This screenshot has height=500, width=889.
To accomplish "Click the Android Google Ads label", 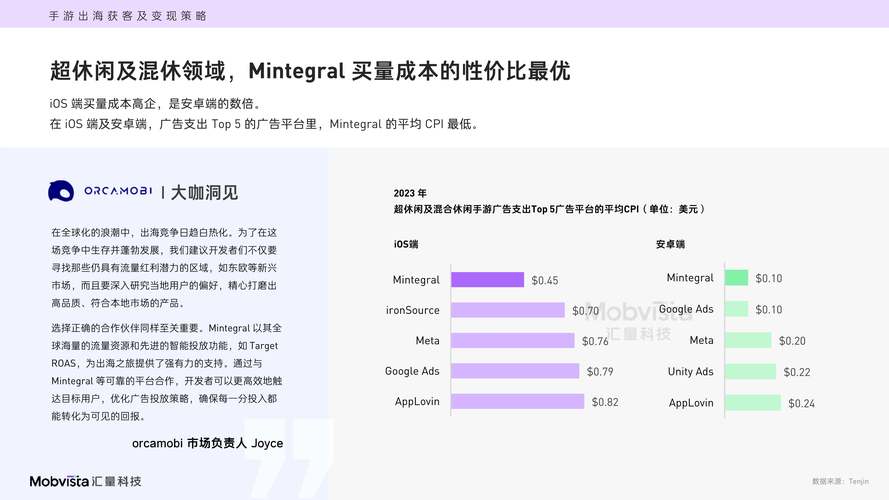I will click(686, 309).
